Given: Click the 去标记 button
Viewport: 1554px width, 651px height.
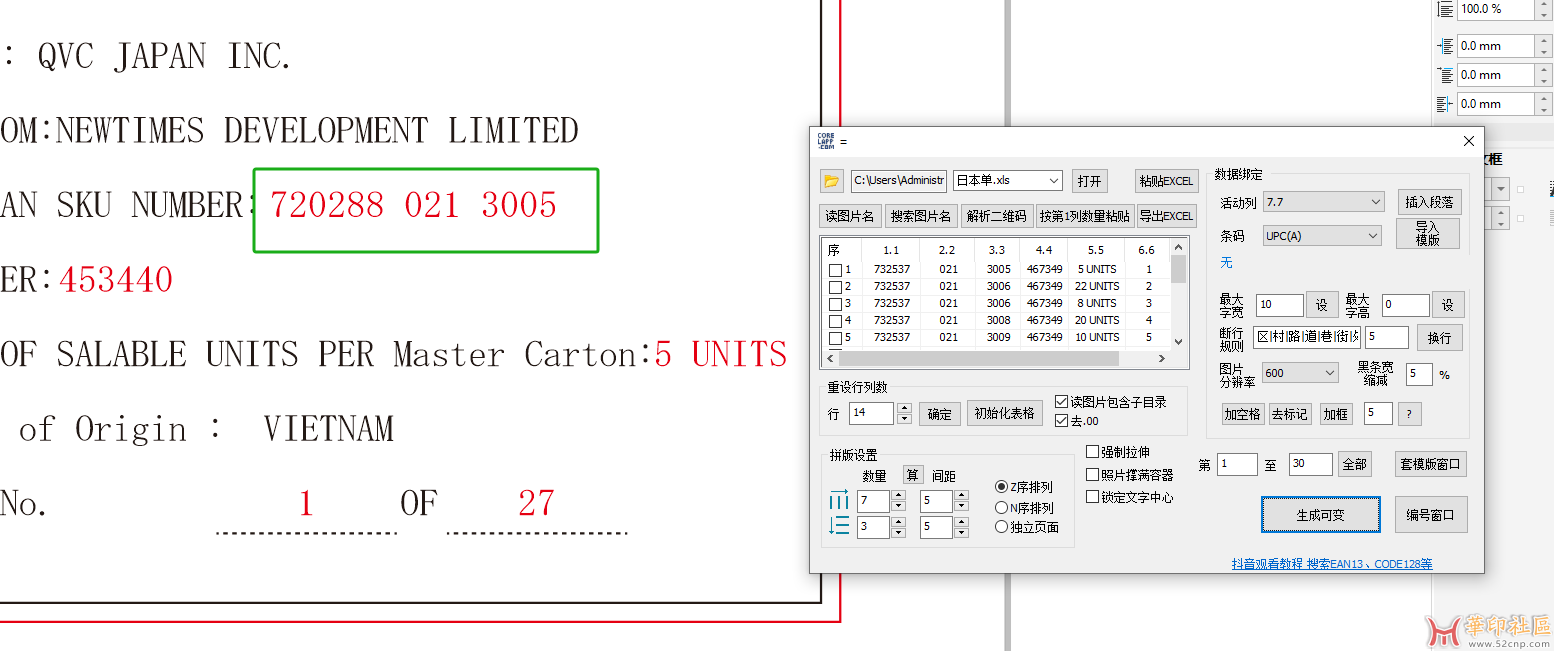Looking at the screenshot, I should pos(1289,414).
